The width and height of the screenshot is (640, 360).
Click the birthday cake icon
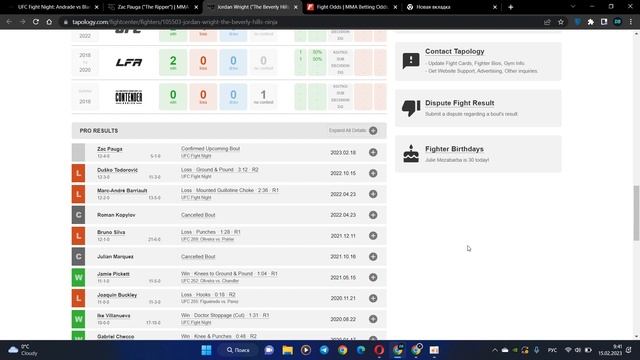click(x=411, y=154)
